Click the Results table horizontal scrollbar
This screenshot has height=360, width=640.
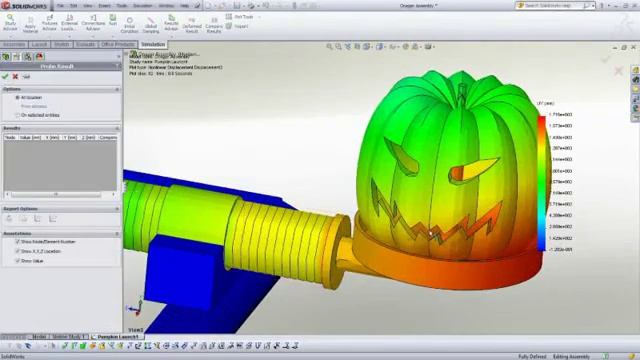pyautogui.click(x=56, y=195)
